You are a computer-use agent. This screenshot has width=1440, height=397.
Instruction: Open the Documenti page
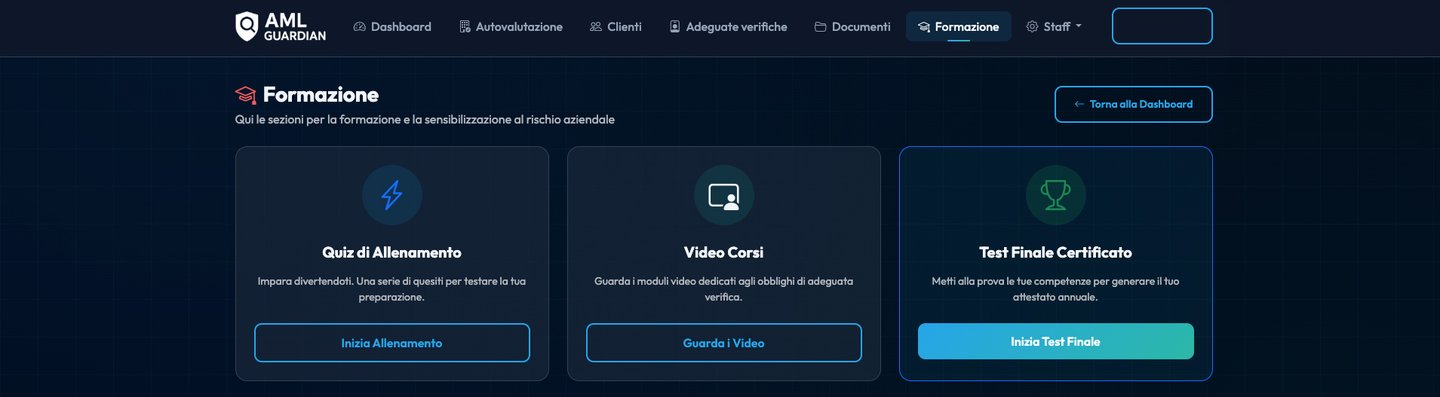[852, 27]
